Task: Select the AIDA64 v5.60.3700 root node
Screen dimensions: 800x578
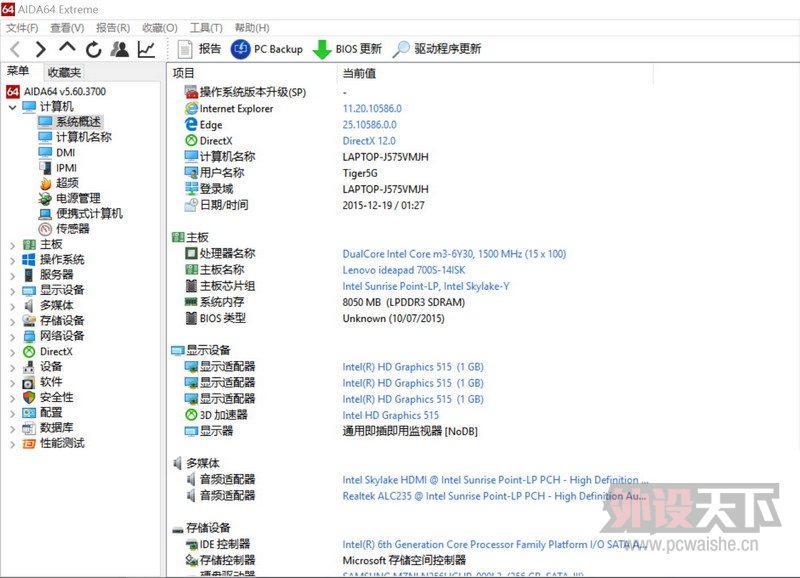Action: coord(56,91)
